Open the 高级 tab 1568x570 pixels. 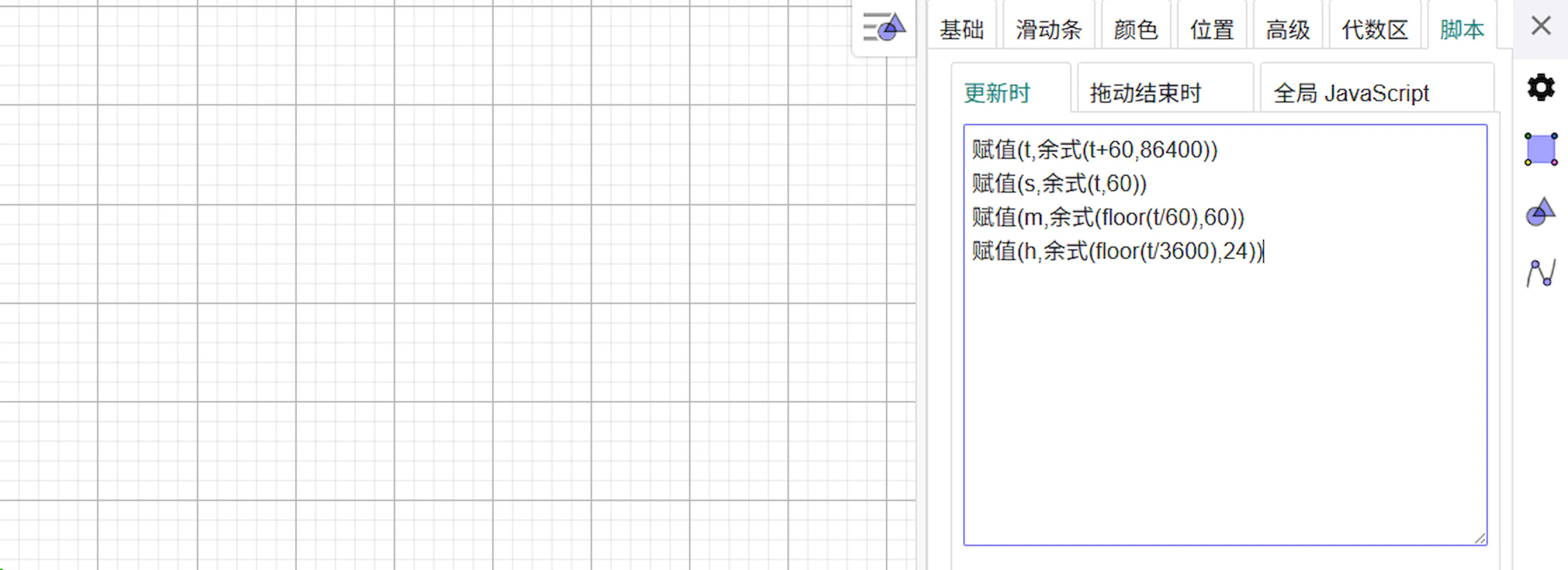point(1287,29)
